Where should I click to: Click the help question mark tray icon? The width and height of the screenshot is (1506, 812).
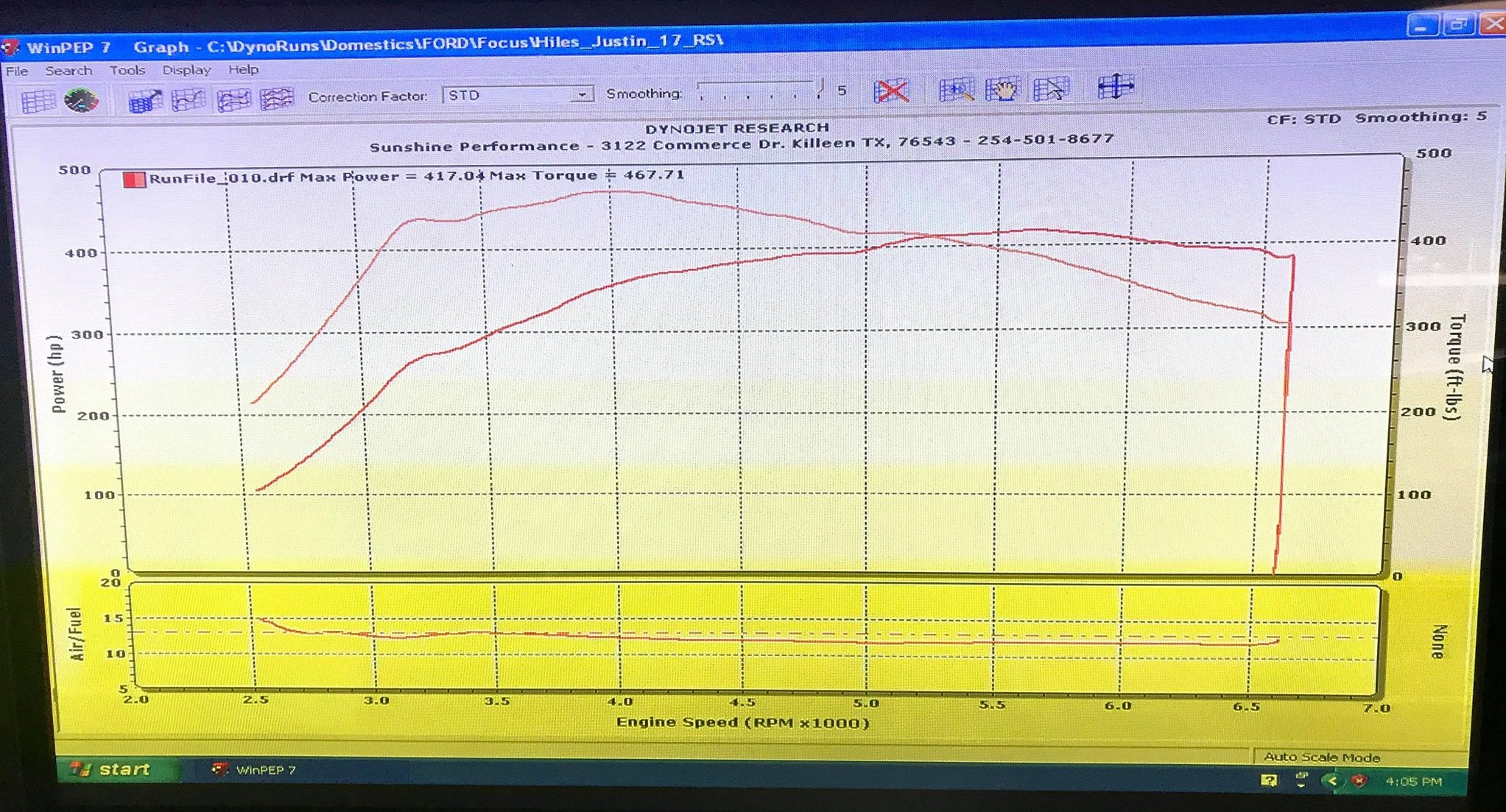[1268, 780]
